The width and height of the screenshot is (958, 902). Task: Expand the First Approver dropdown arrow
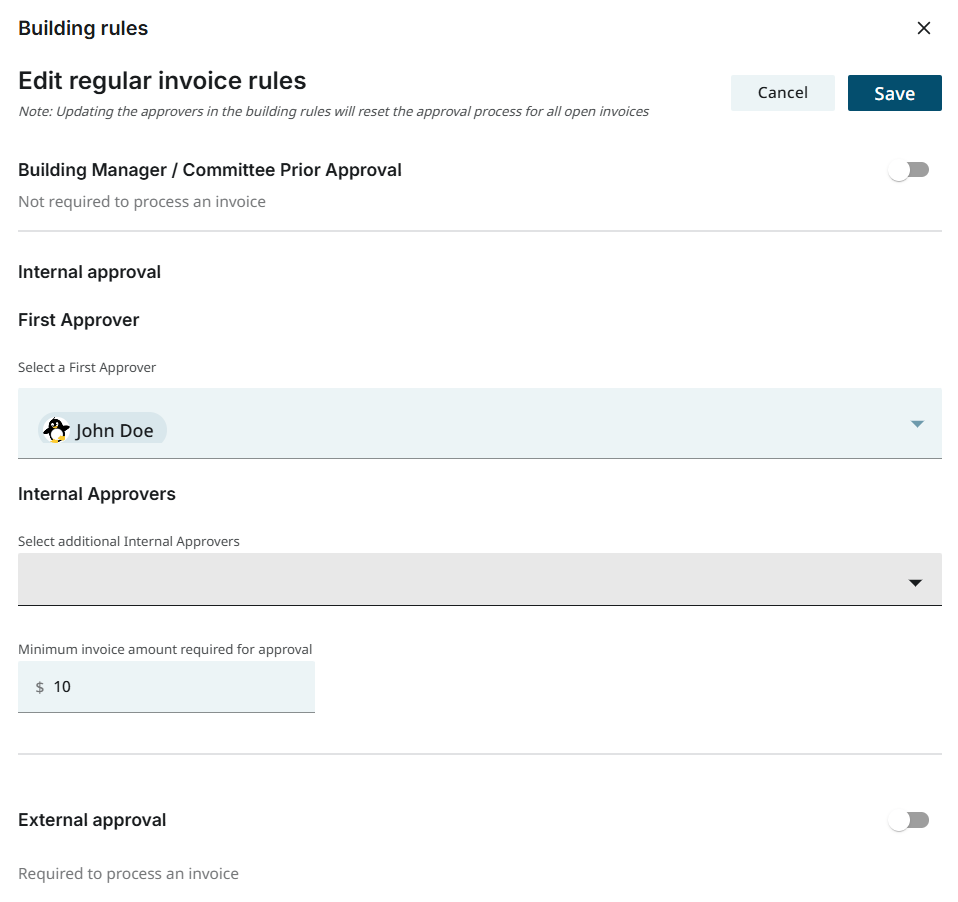tap(917, 424)
